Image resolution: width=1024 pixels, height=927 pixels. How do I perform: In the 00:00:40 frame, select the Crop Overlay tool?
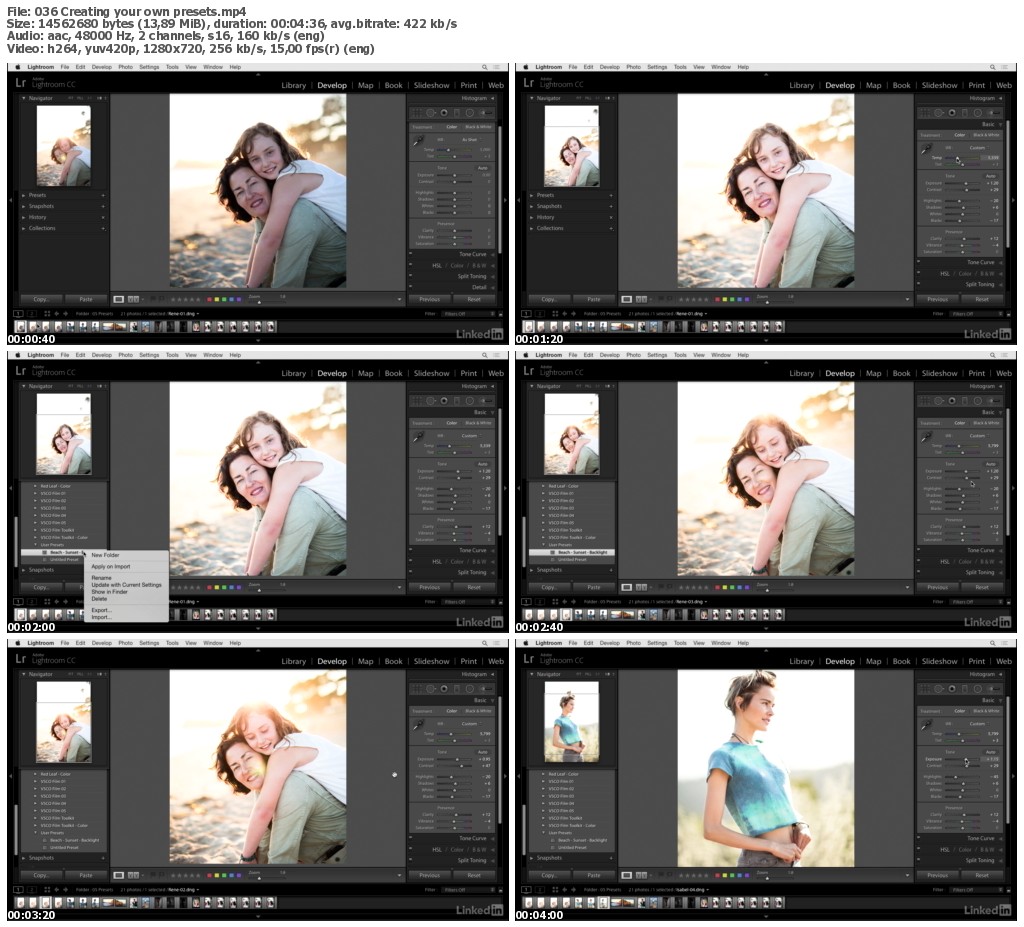417,112
